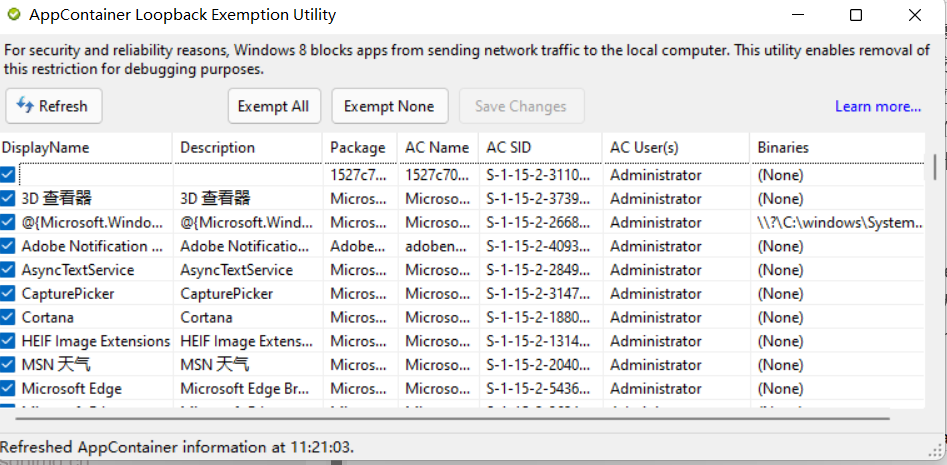Screen dimensions: 947x465
Task: Click the Refresh button
Action: coord(54,106)
